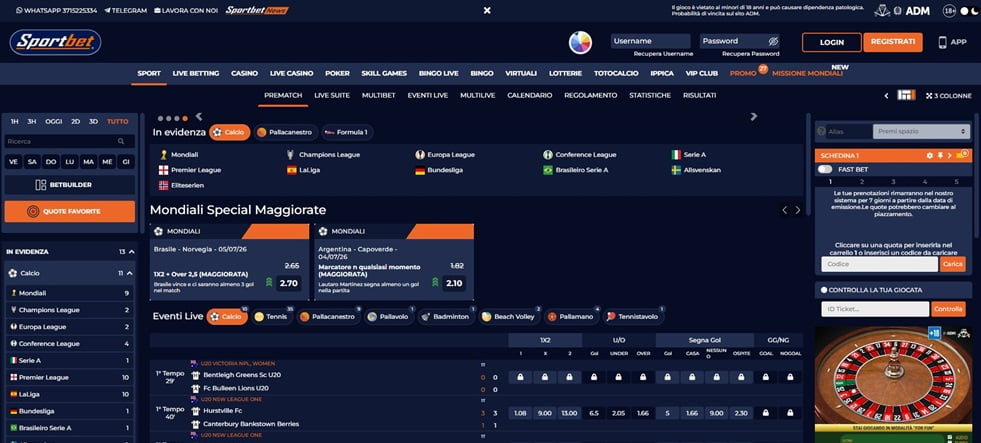
Task: Select the Formula 1 sport chip
Action: pyautogui.click(x=348, y=133)
